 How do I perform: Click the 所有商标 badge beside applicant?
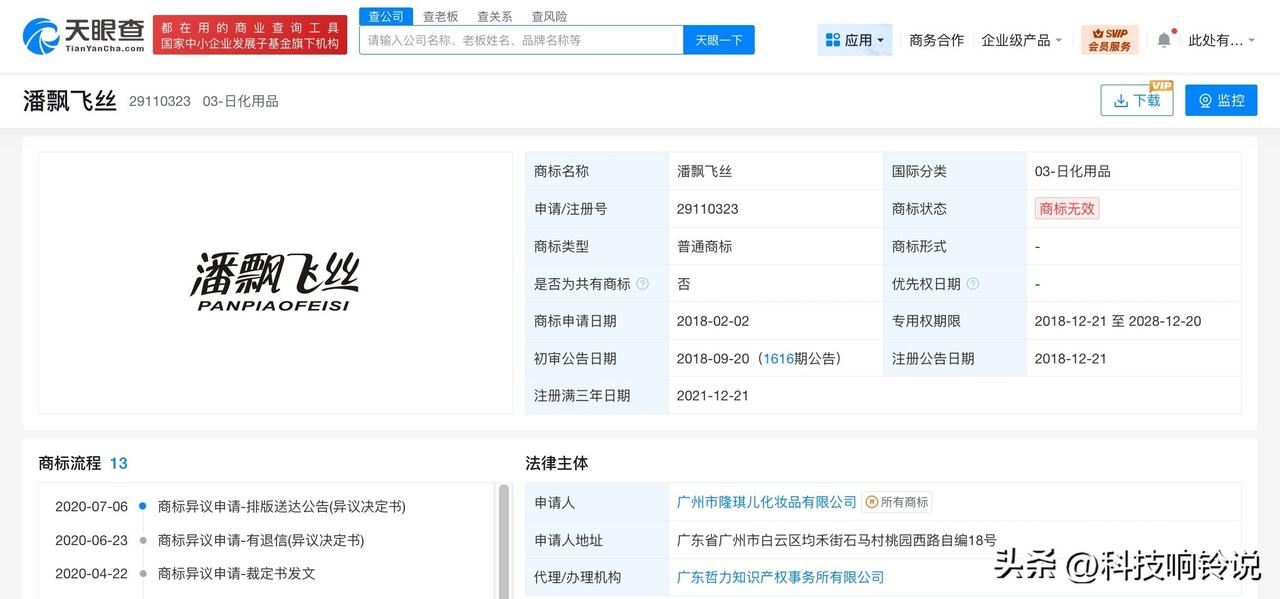tap(897, 502)
